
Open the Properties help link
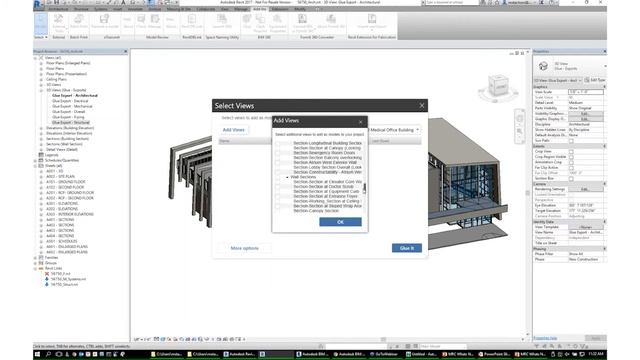[545, 338]
